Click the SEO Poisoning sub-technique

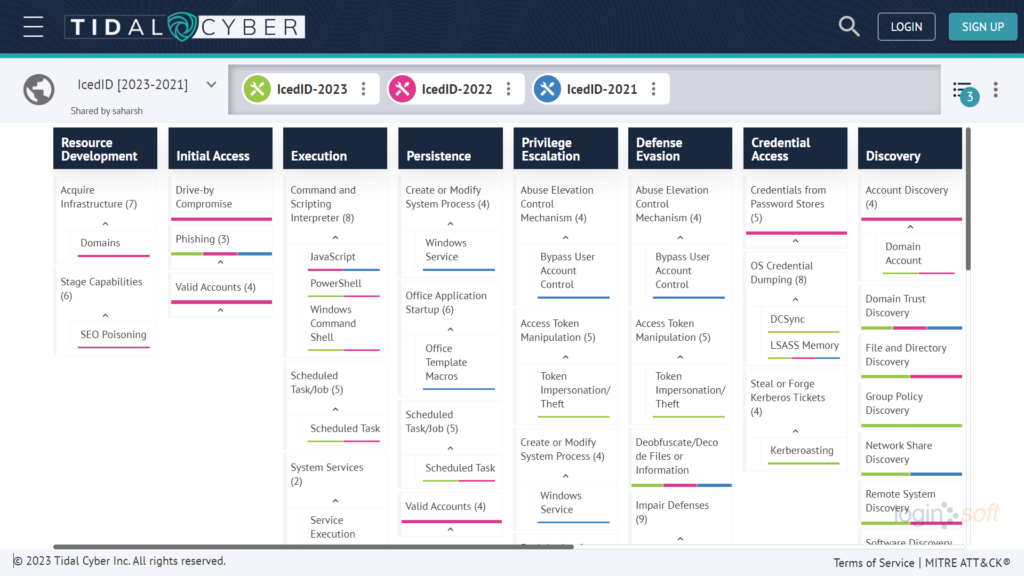113,334
